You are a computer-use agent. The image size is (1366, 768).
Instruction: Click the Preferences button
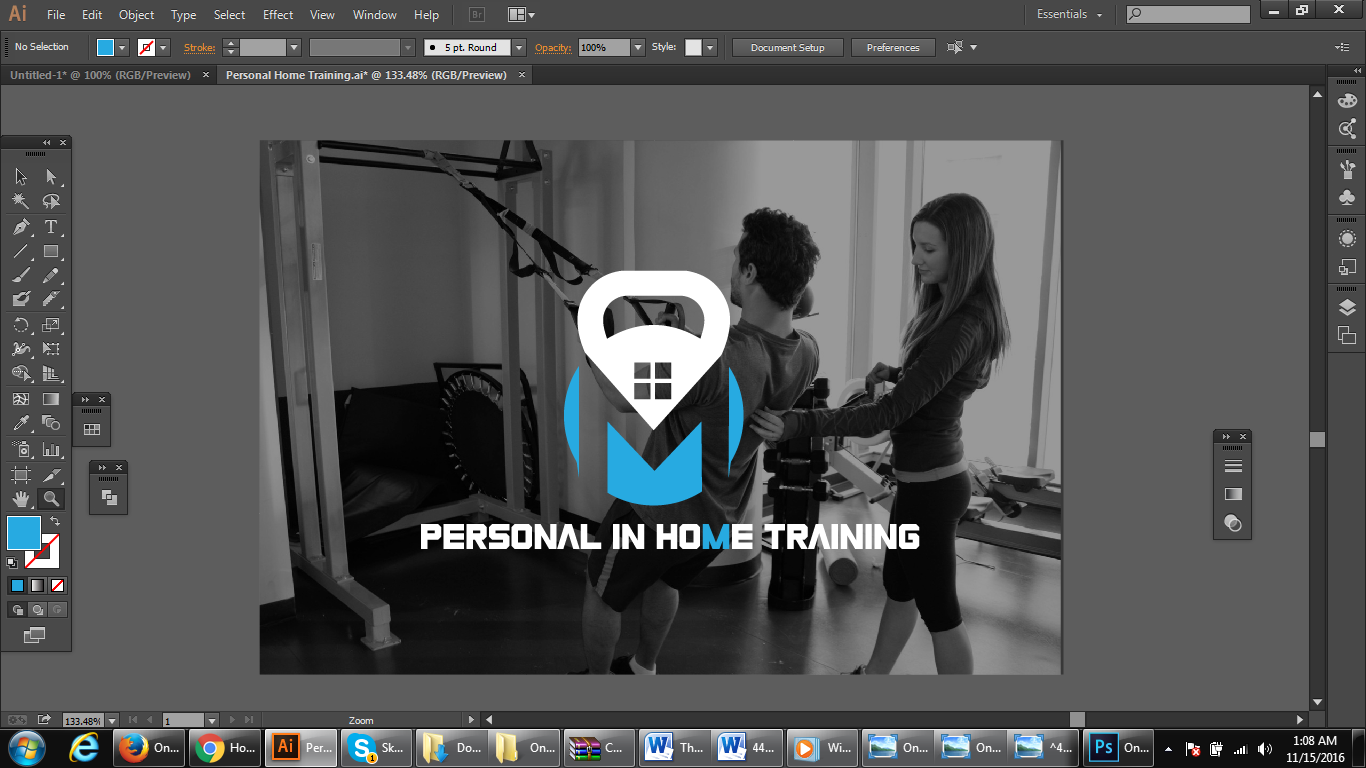click(x=893, y=47)
